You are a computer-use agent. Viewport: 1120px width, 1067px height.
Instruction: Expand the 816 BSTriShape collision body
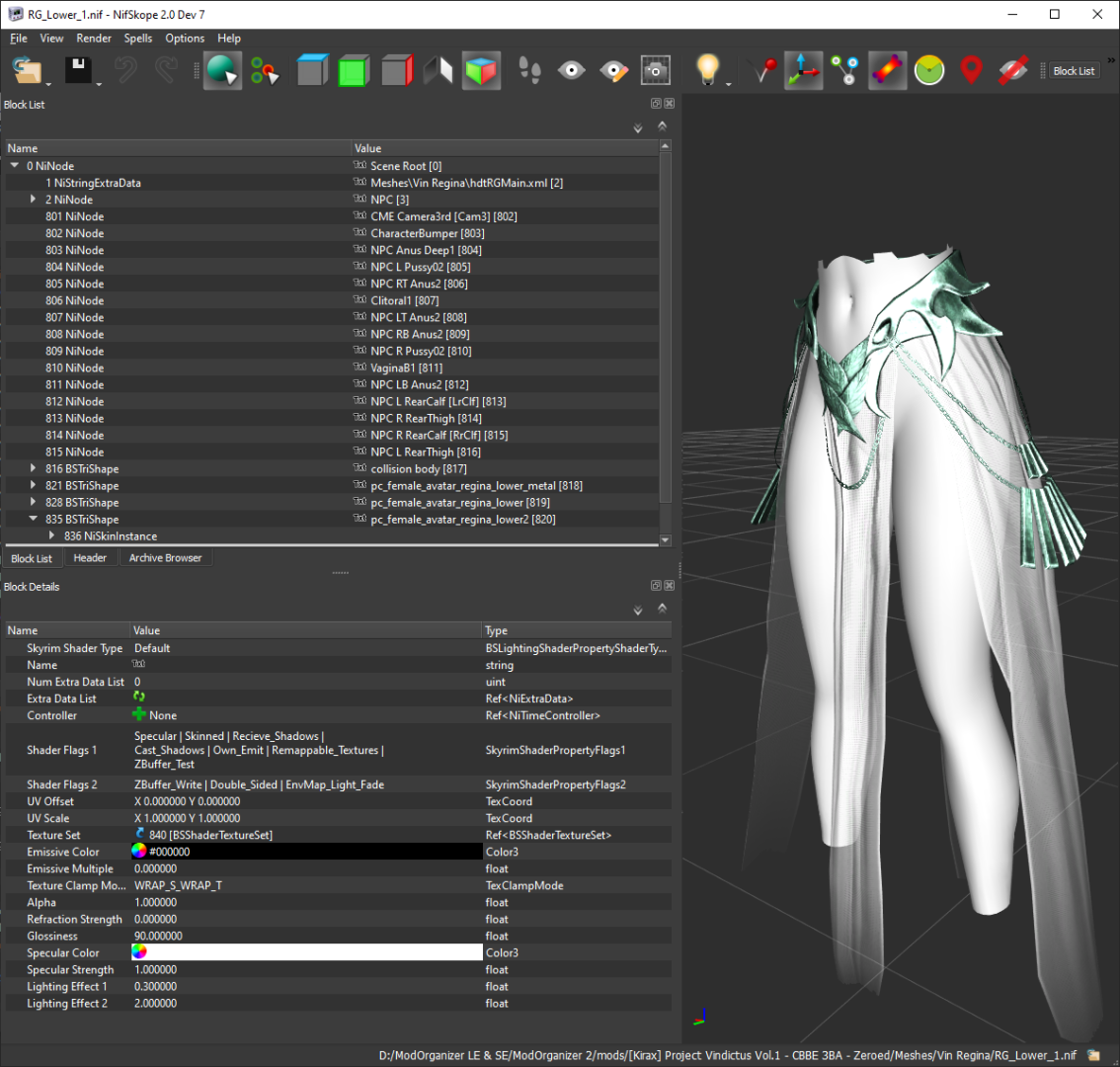pos(33,468)
